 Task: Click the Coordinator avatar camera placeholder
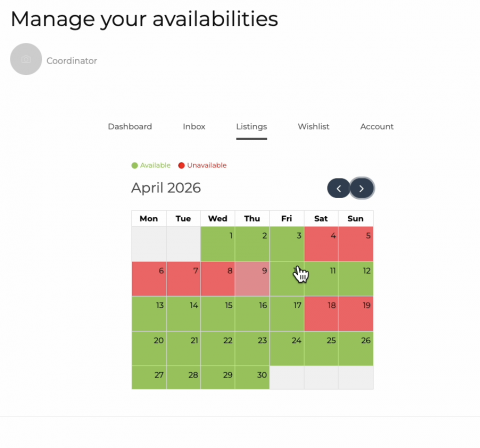tap(26, 59)
